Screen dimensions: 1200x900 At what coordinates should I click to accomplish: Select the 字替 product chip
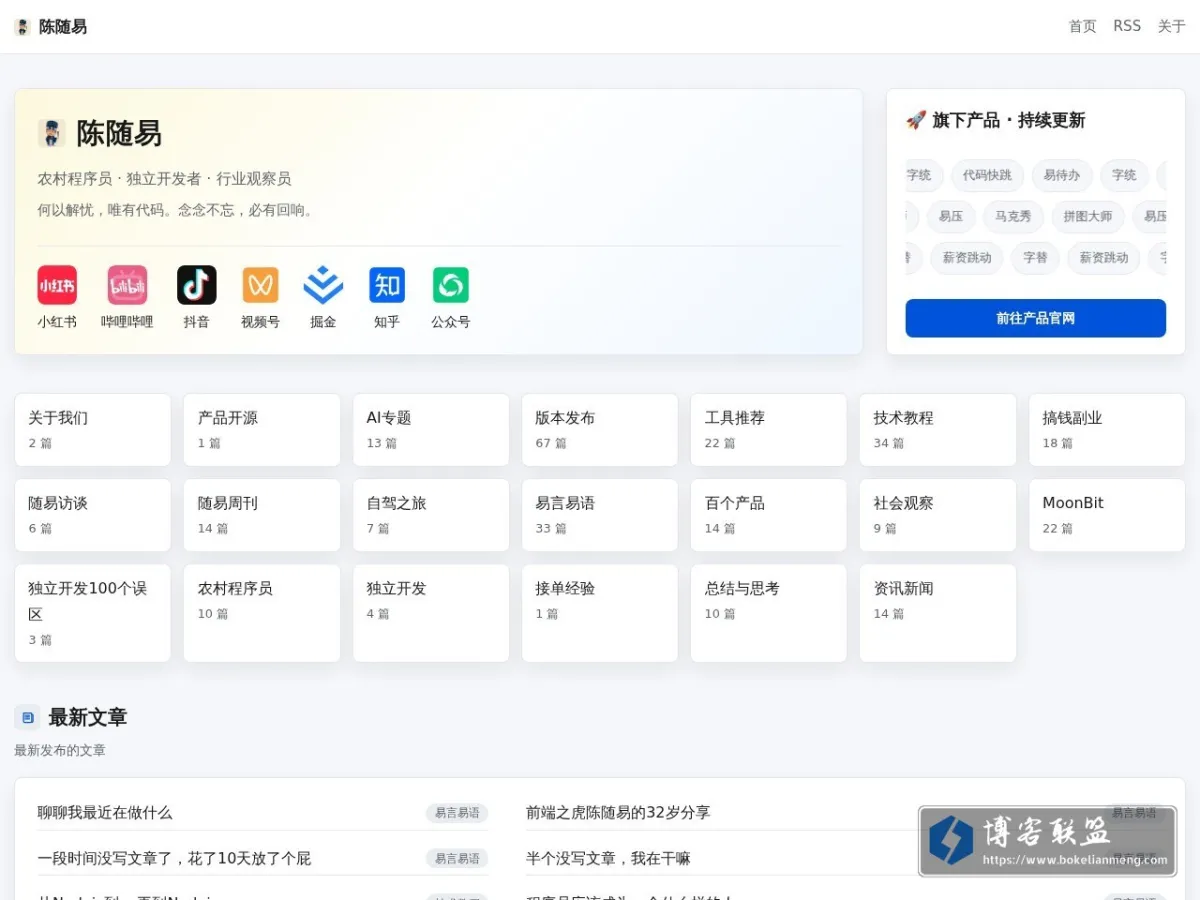(x=1035, y=258)
